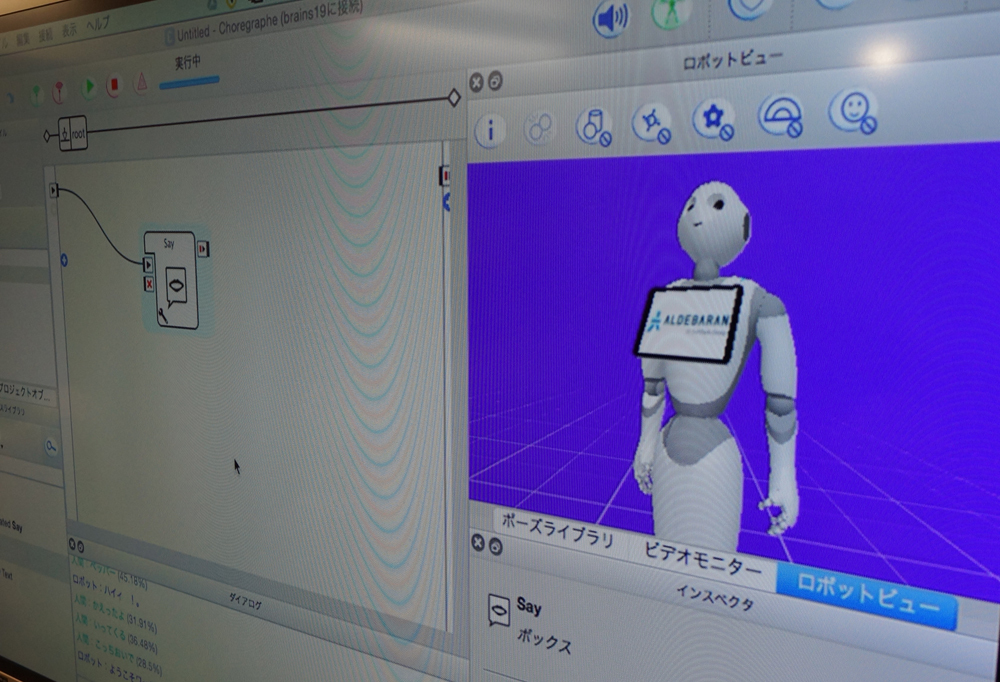The height and width of the screenshot is (682, 1000).
Task: Click the pink warning triangle toolbar icon
Action: pos(141,83)
